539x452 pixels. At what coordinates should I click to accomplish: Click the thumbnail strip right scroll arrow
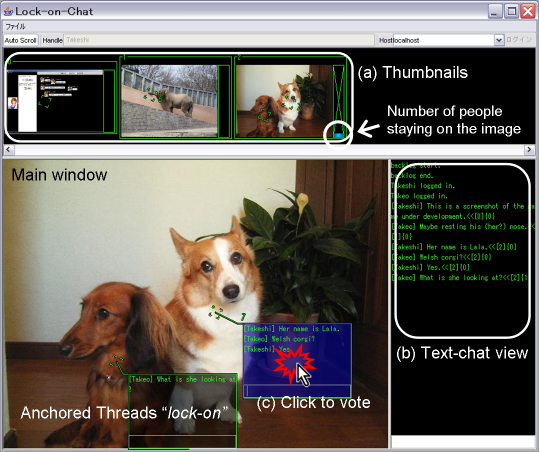[x=529, y=150]
